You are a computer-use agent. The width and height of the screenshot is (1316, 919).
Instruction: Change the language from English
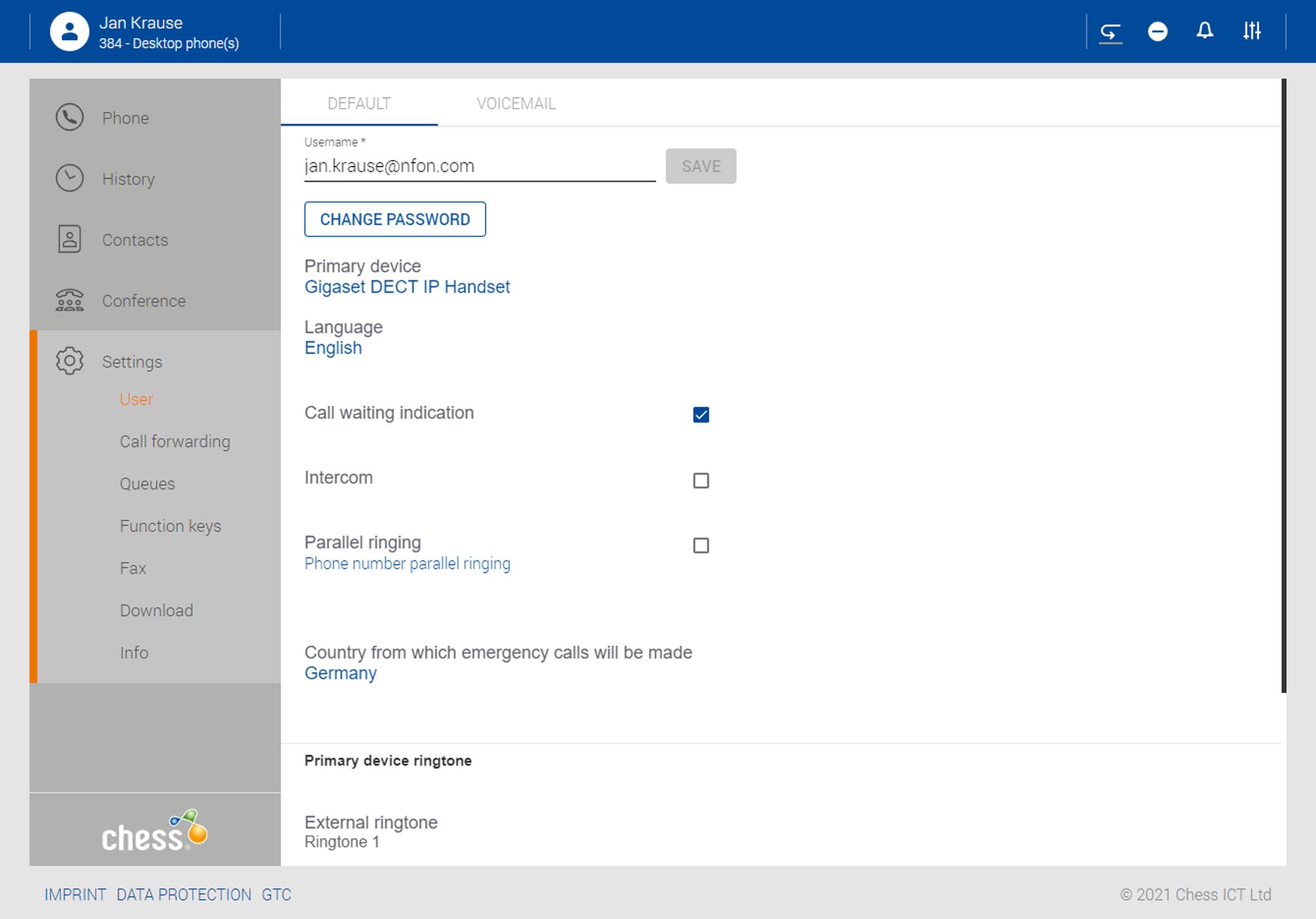point(333,348)
